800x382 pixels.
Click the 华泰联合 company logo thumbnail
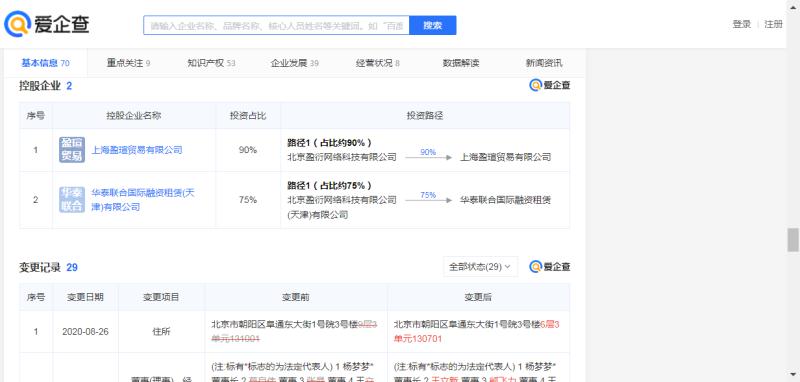tap(72, 200)
